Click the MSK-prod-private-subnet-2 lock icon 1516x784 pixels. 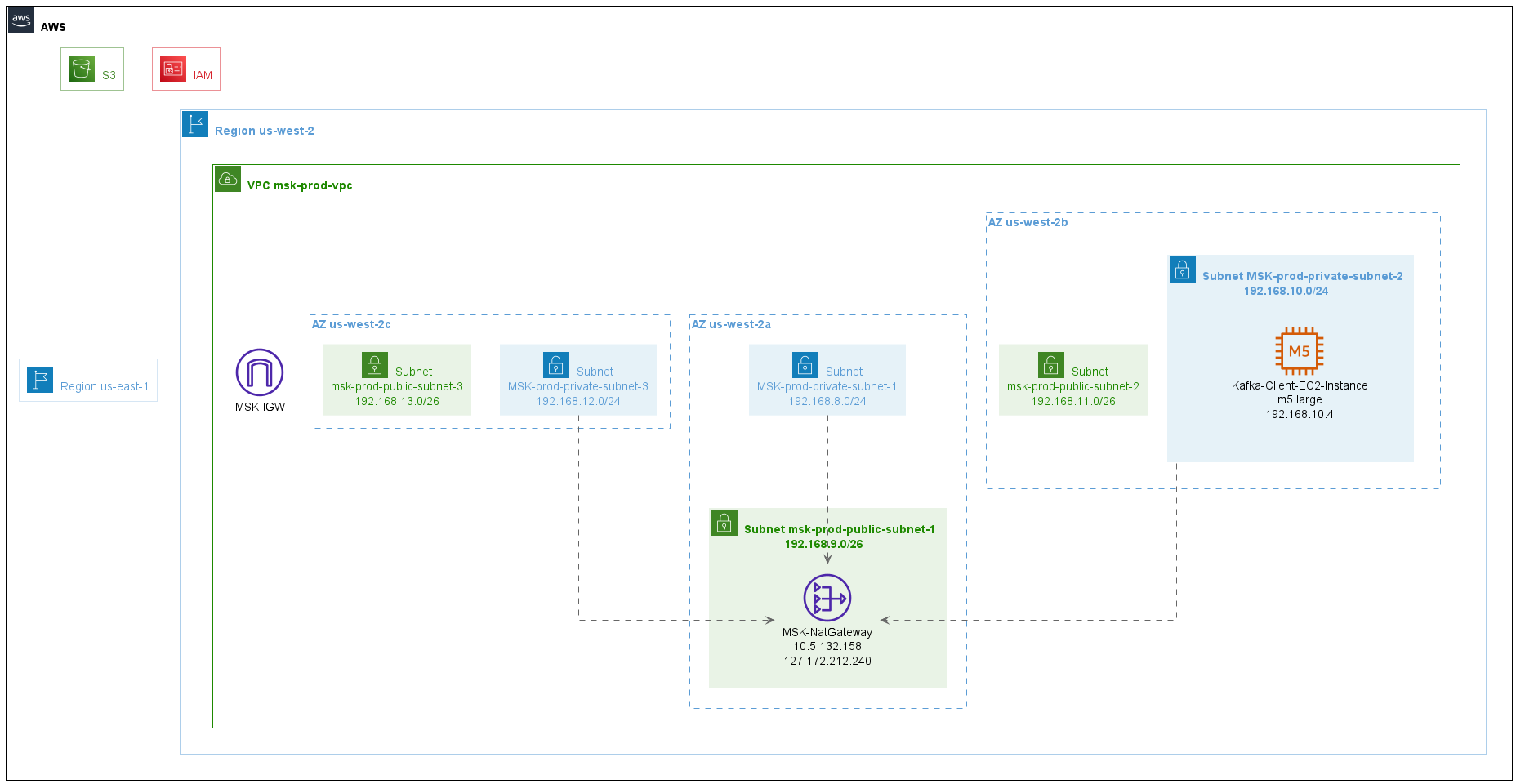pos(1183,269)
